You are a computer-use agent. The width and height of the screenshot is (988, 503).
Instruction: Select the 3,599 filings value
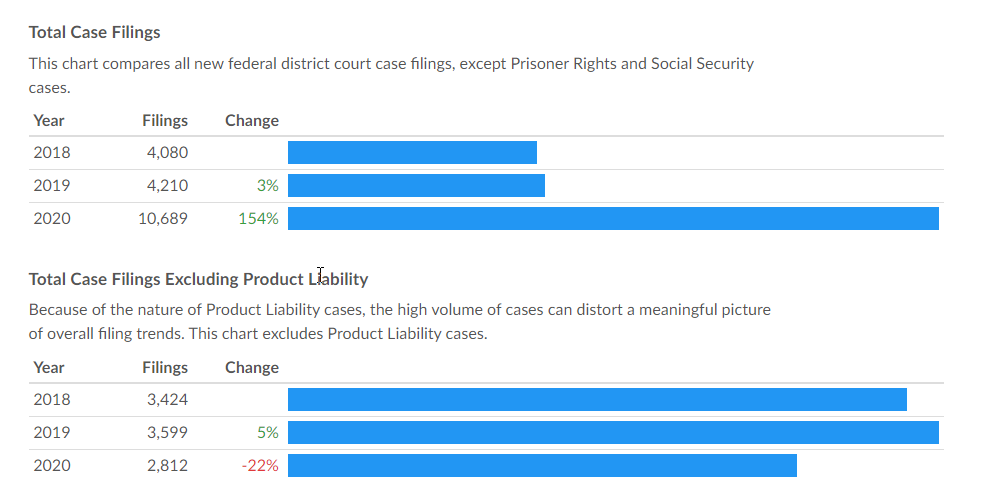(x=167, y=433)
